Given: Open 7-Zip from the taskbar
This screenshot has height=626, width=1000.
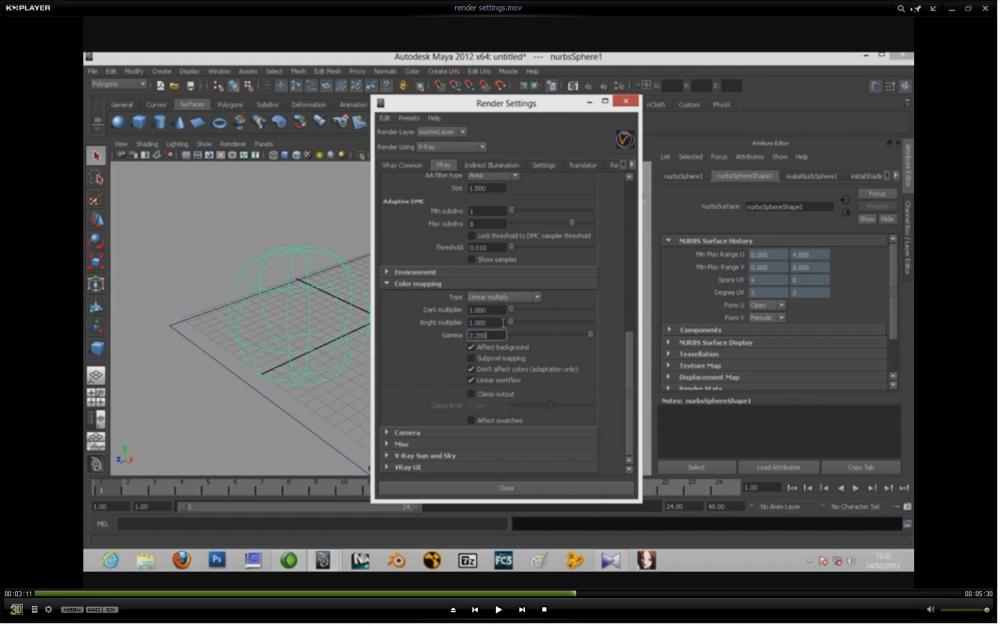Looking at the screenshot, I should 467,560.
